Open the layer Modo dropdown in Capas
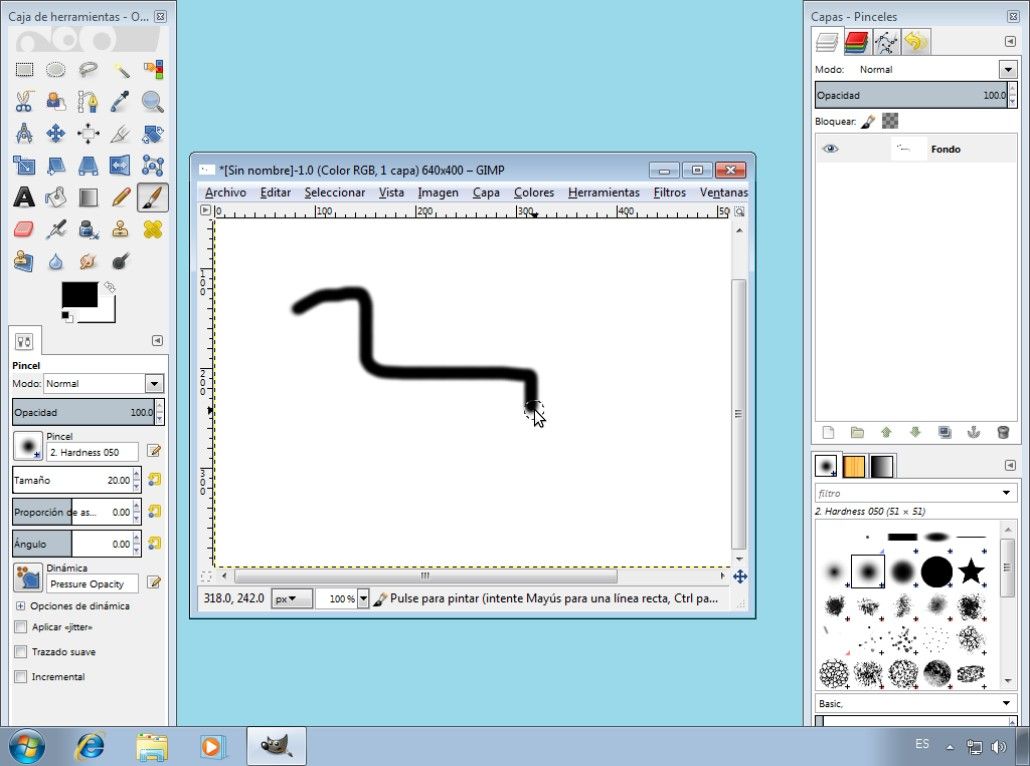1030x766 pixels. tap(1007, 70)
